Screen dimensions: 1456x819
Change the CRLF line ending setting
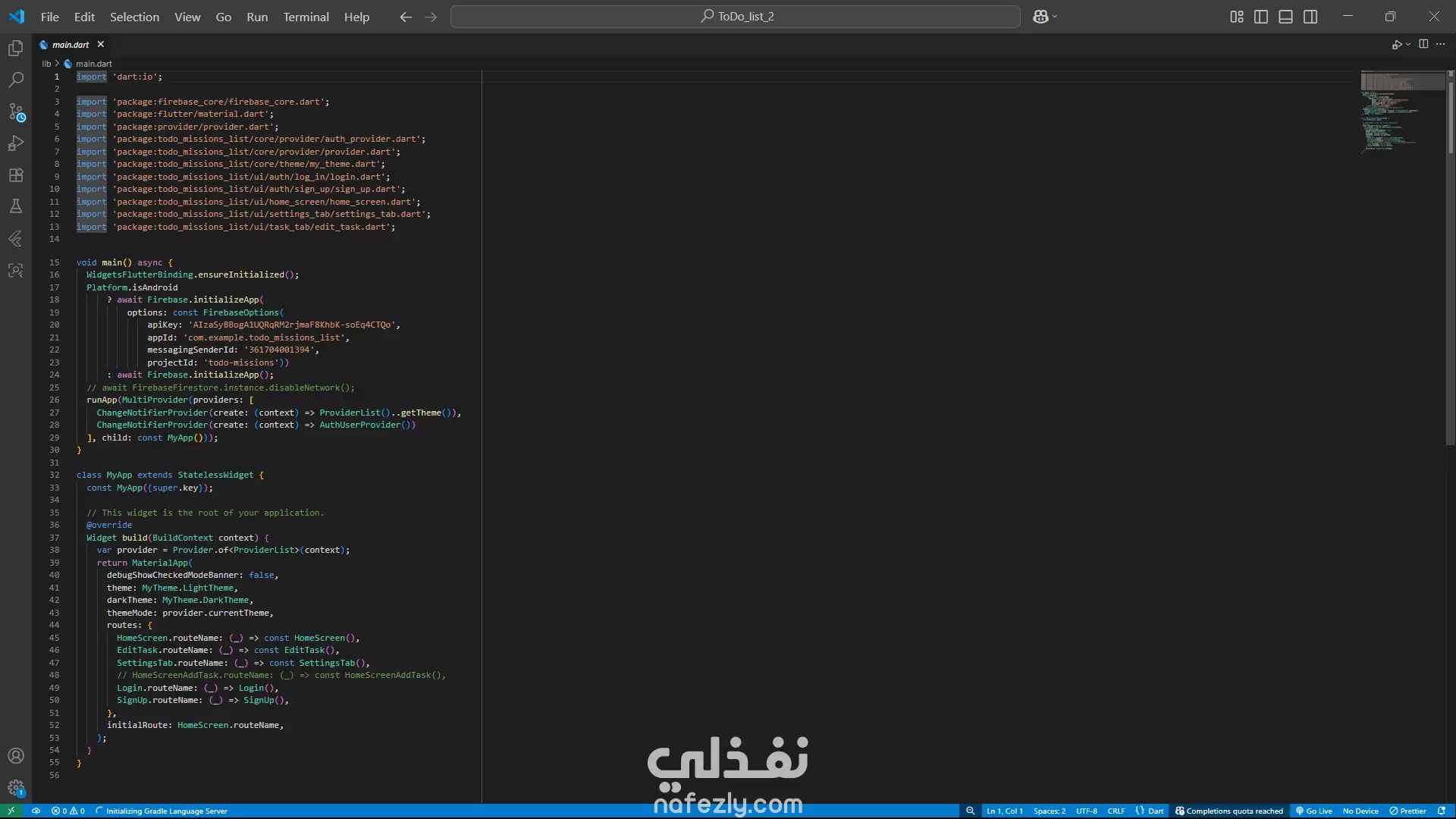[x=1116, y=811]
